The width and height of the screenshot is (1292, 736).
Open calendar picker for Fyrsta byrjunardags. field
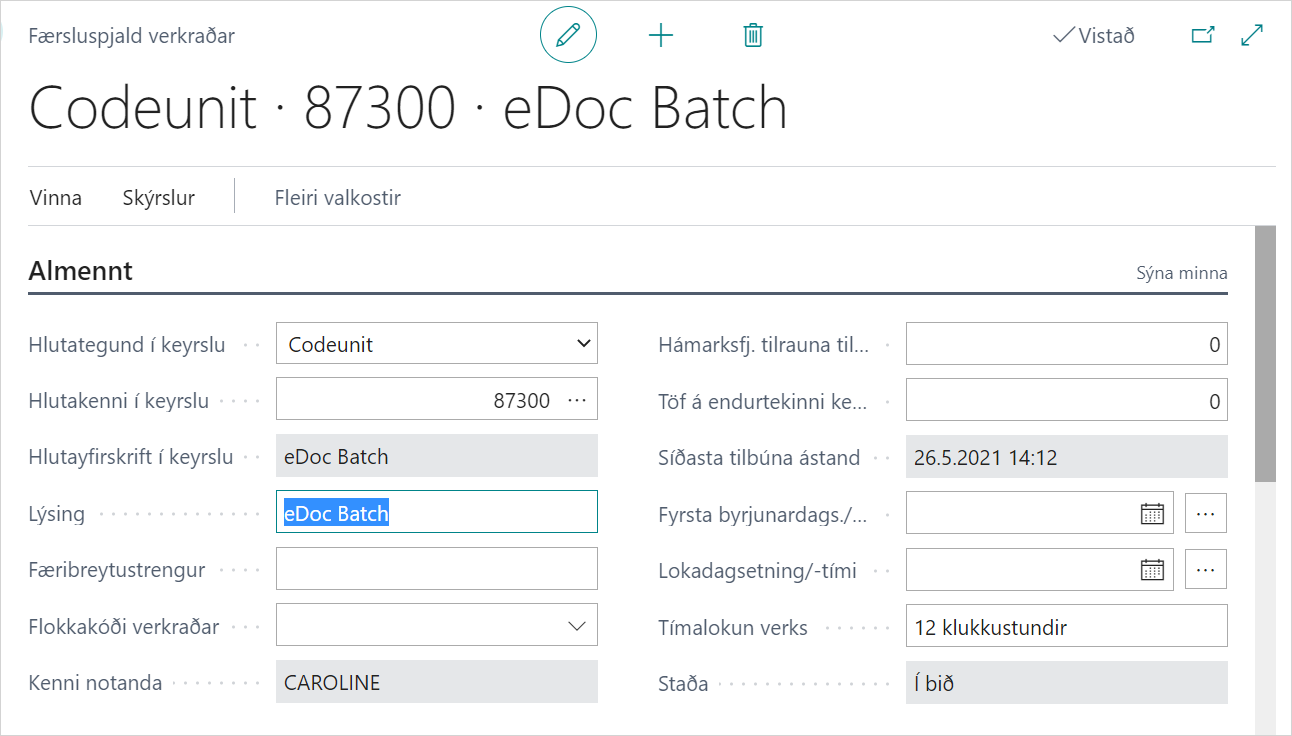point(1152,514)
